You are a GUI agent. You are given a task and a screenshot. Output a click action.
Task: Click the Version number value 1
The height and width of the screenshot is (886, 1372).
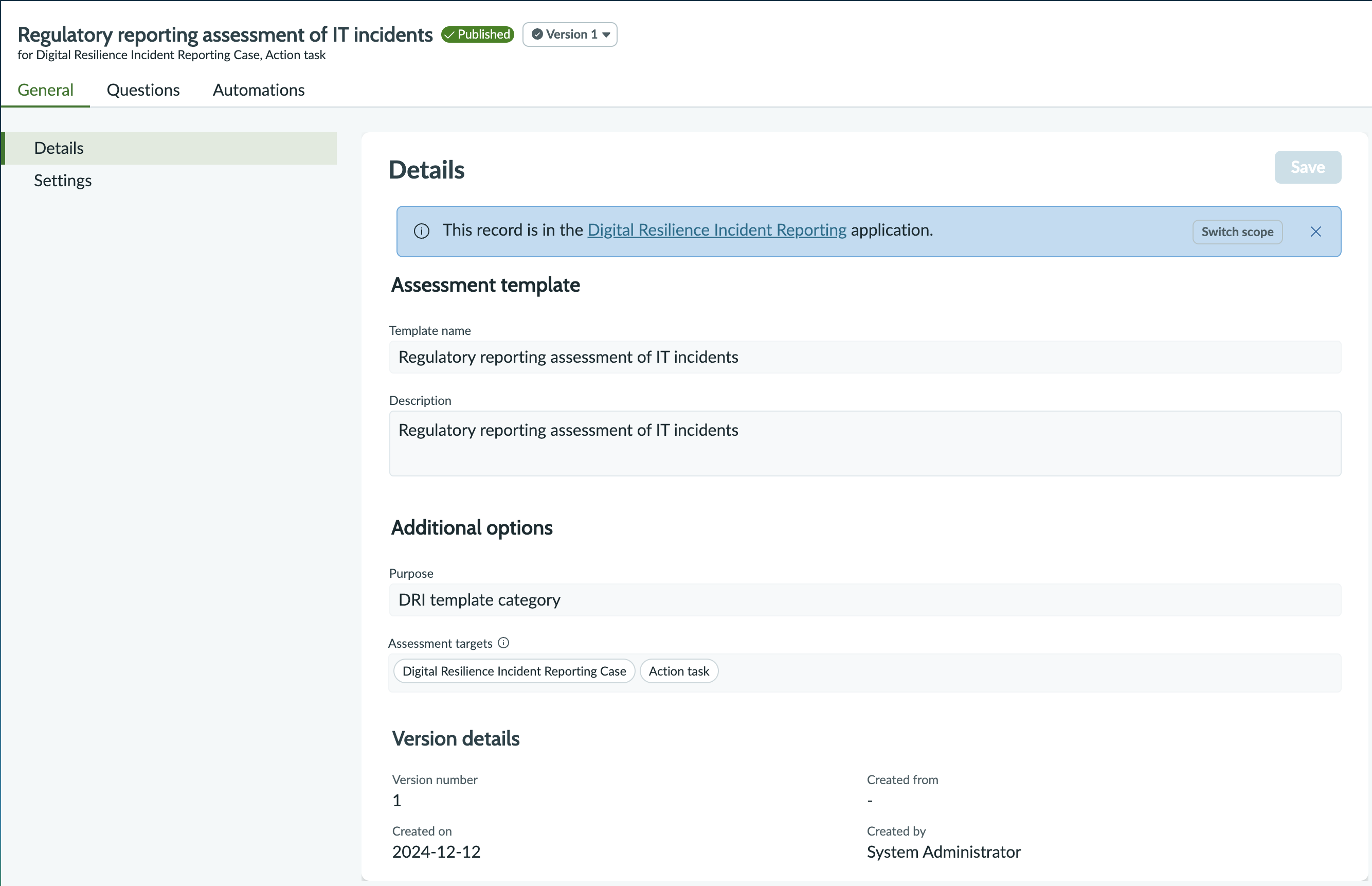click(x=397, y=801)
